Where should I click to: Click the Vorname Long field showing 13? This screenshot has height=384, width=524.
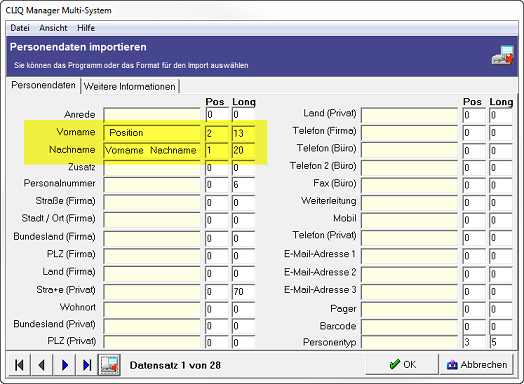tap(243, 133)
